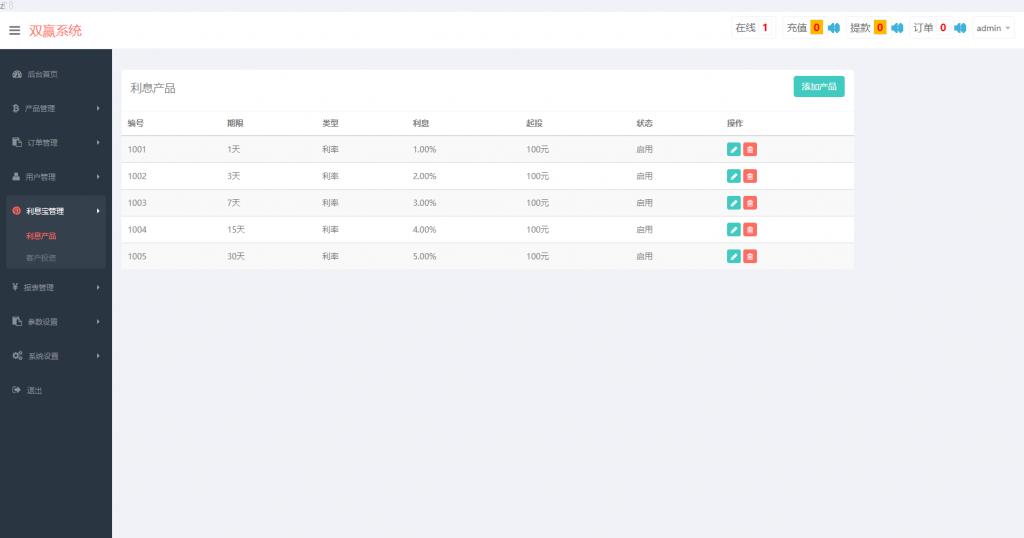
Task: Delete the 15天 product row 1004
Action: (x=750, y=229)
